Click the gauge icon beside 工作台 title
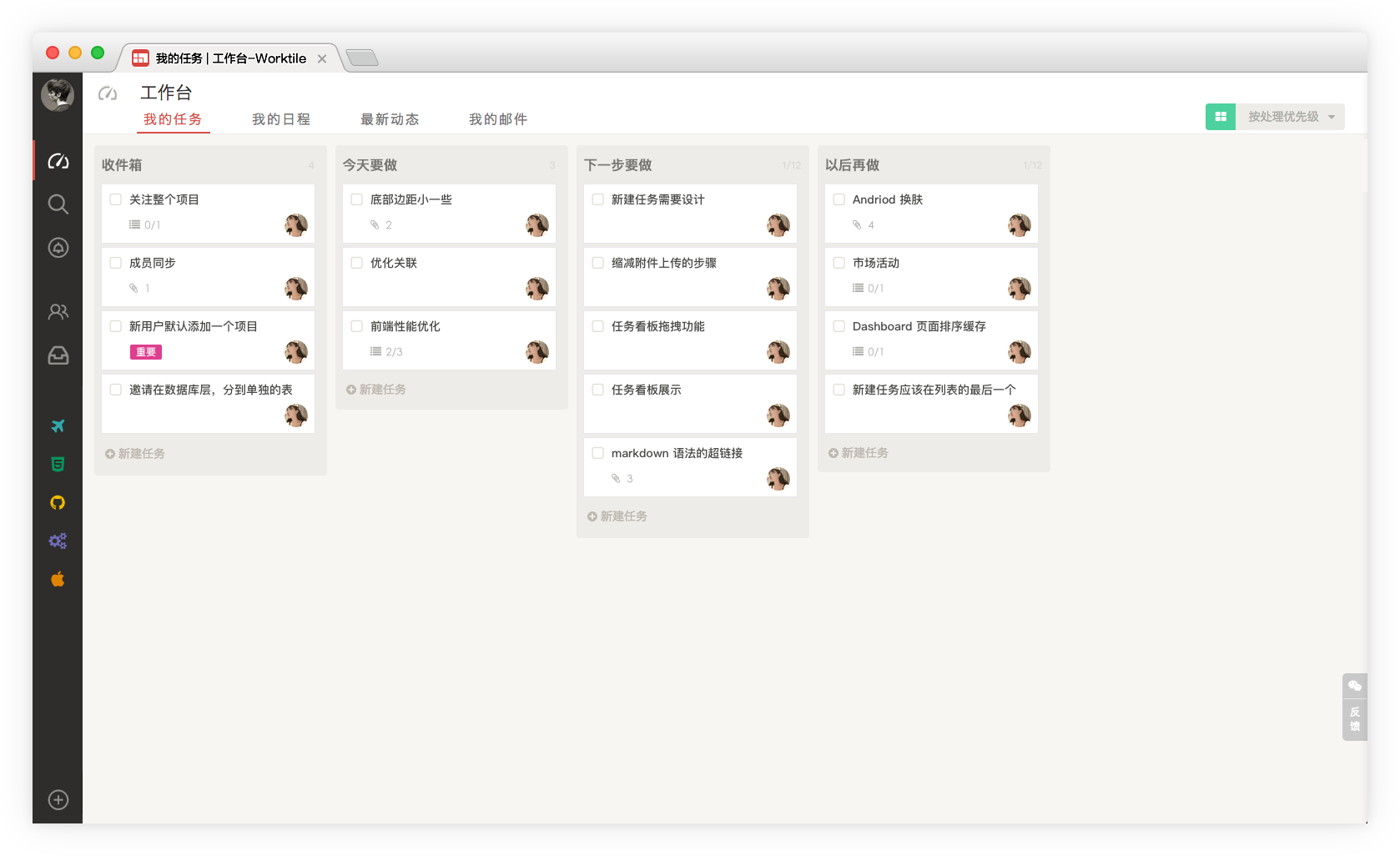Image resolution: width=1400 pixels, height=856 pixels. coord(108,93)
